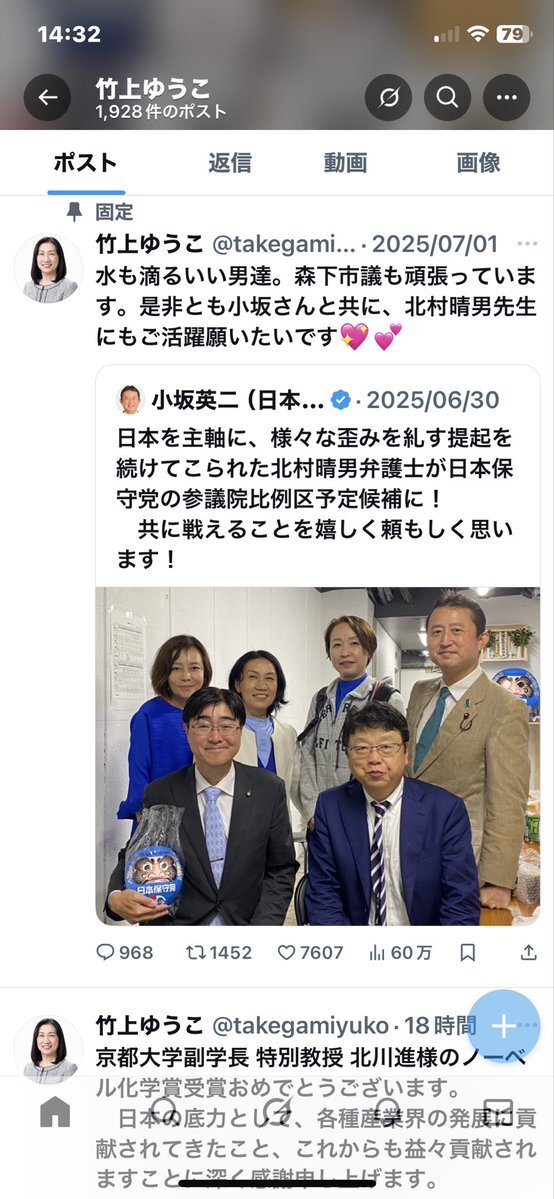Open more menu on pinned post
Screen dimensions: 554x1199
527,244
